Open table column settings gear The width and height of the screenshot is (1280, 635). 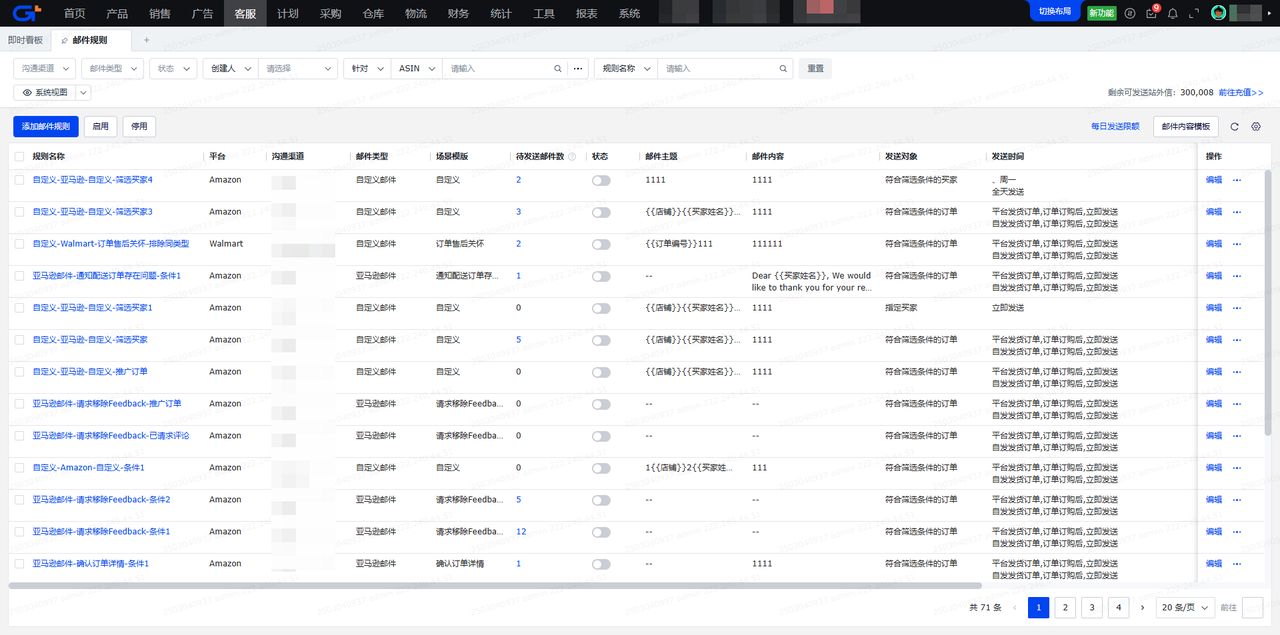pos(1256,127)
